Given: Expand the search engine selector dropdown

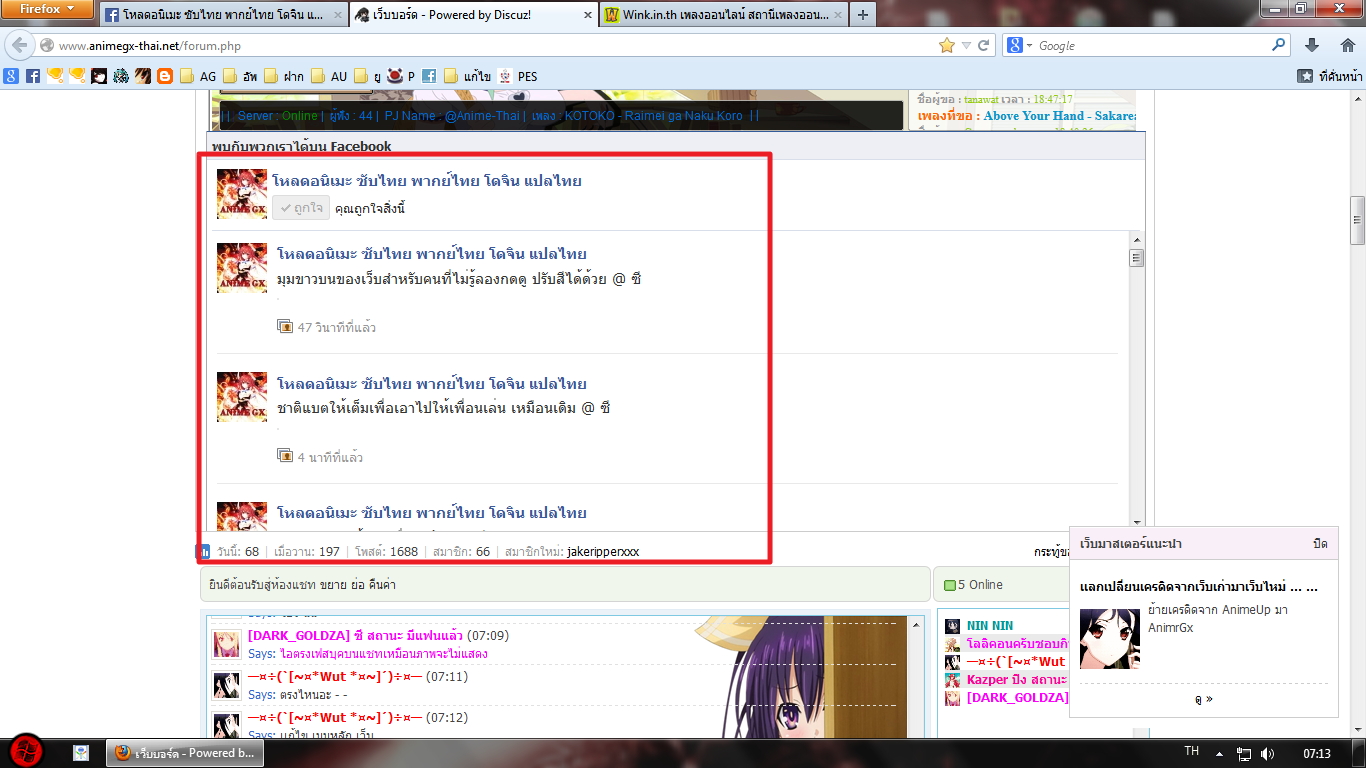Looking at the screenshot, I should [x=1019, y=46].
